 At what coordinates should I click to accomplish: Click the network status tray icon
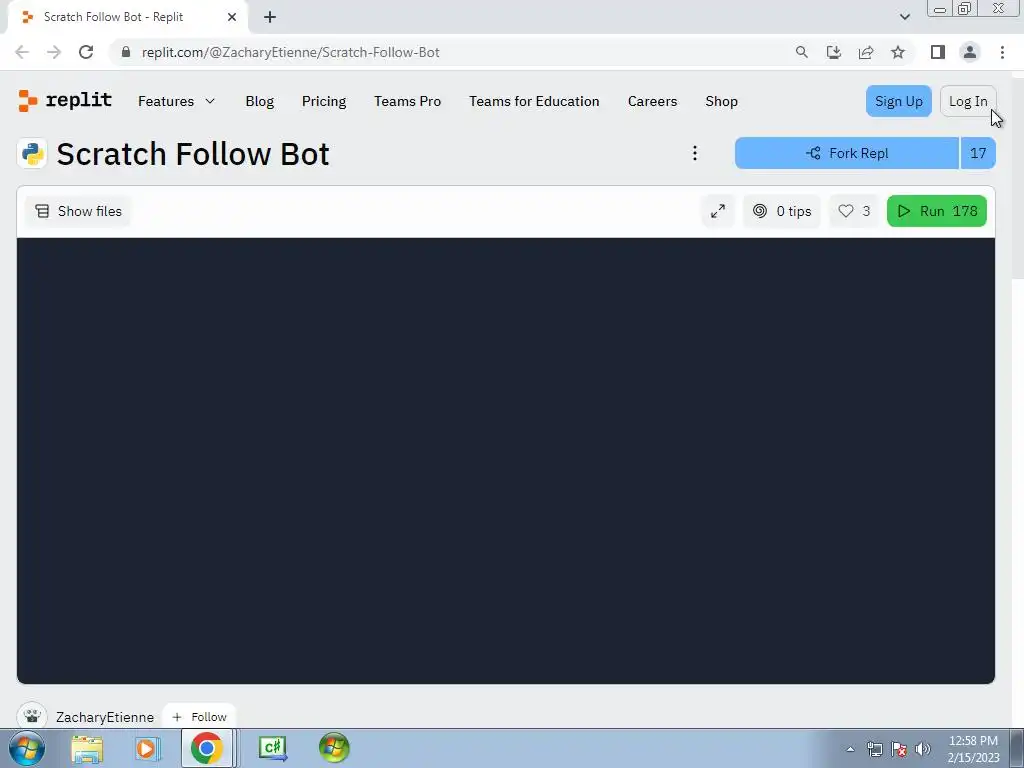[x=874, y=749]
